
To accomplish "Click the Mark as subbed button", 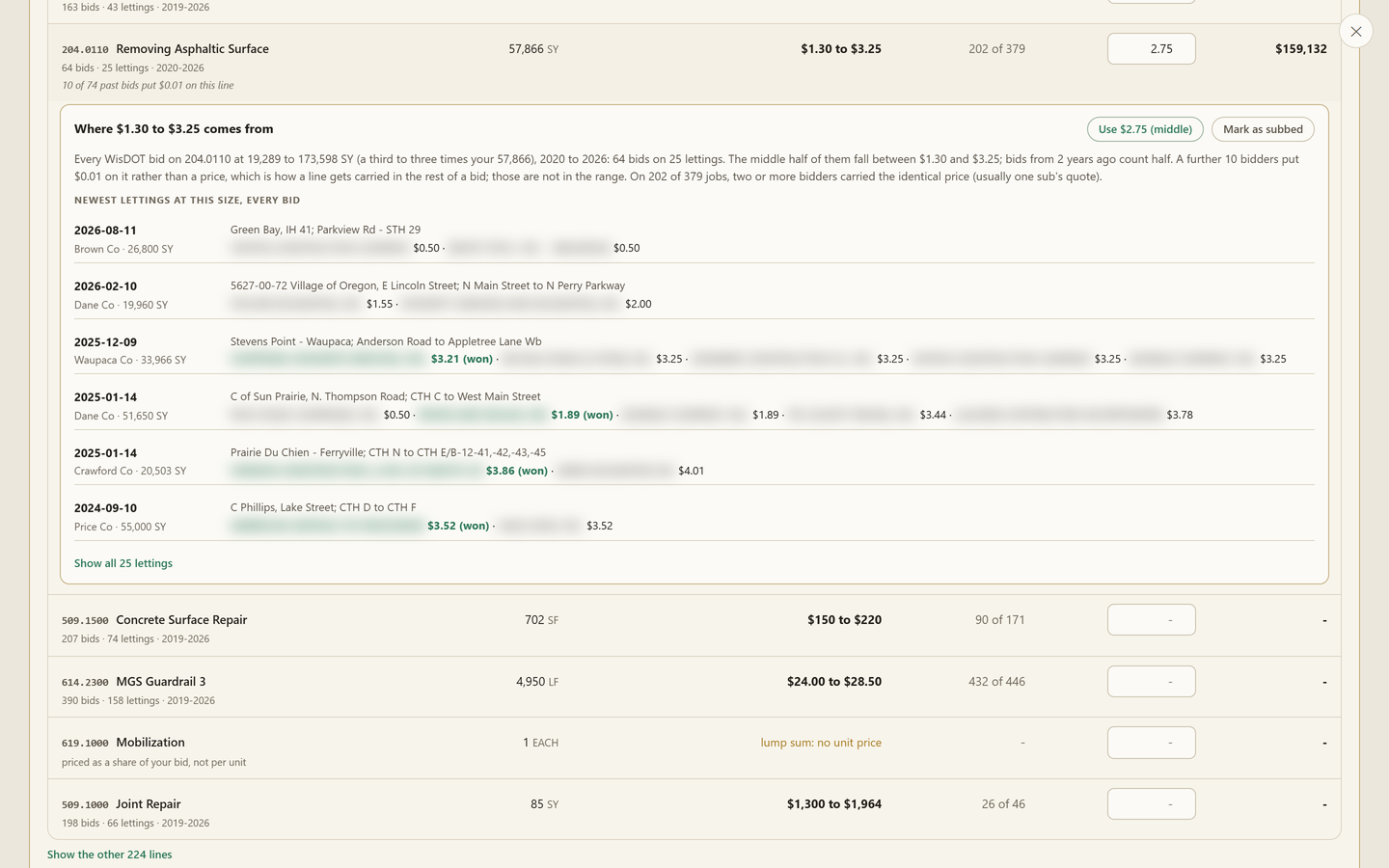I will (1263, 129).
